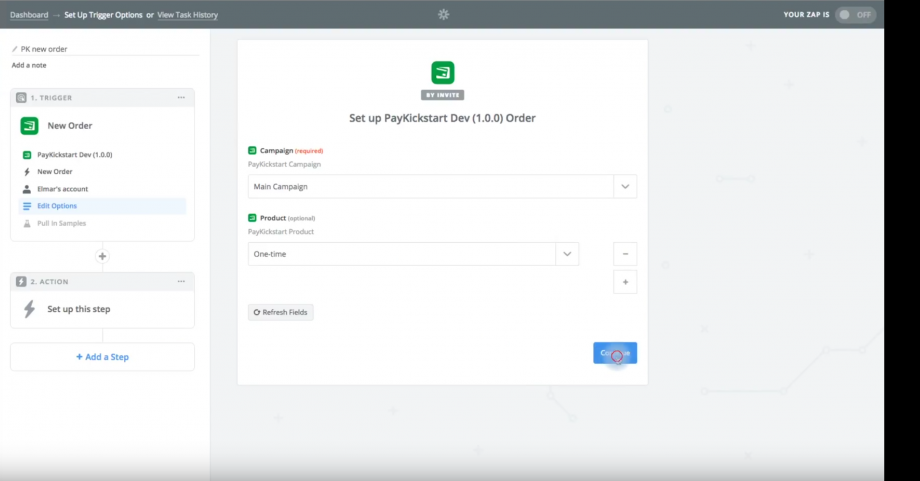Edit the zap name PK new order
The image size is (920, 481).
pyautogui.click(x=44, y=49)
